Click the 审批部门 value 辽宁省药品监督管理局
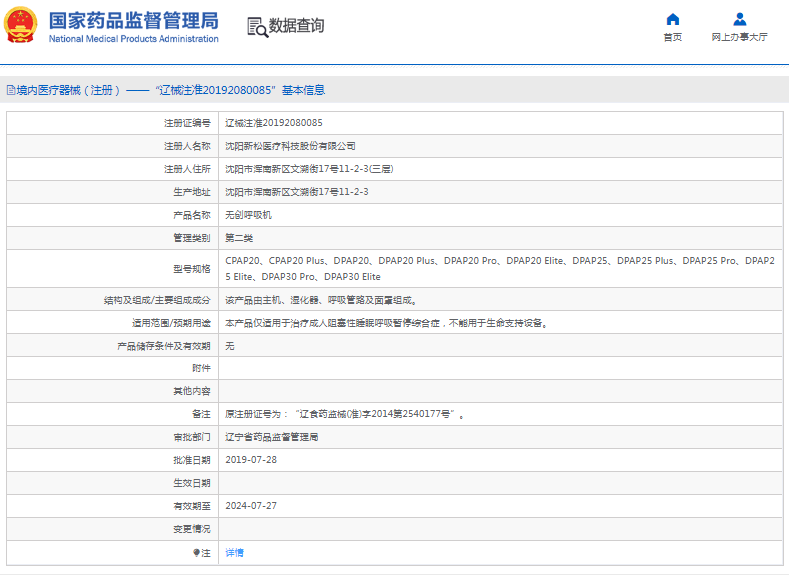Screen dimensions: 789x575 [271, 437]
